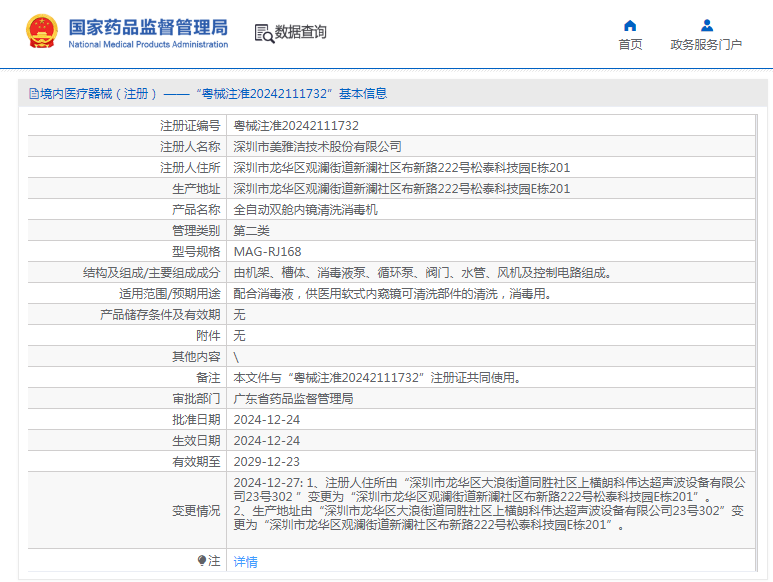Select model MAG-RJ168
Screen dimensions: 773x582
pos(267,252)
